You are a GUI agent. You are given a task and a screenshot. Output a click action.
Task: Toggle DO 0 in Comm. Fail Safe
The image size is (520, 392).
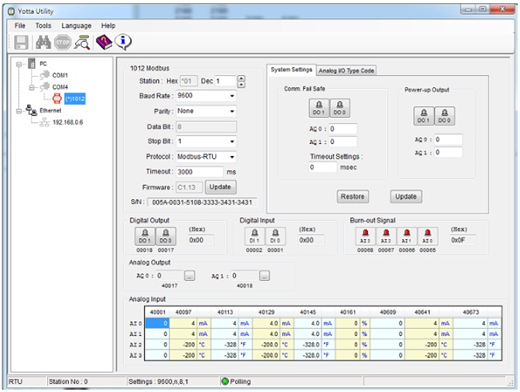pyautogui.click(x=340, y=108)
